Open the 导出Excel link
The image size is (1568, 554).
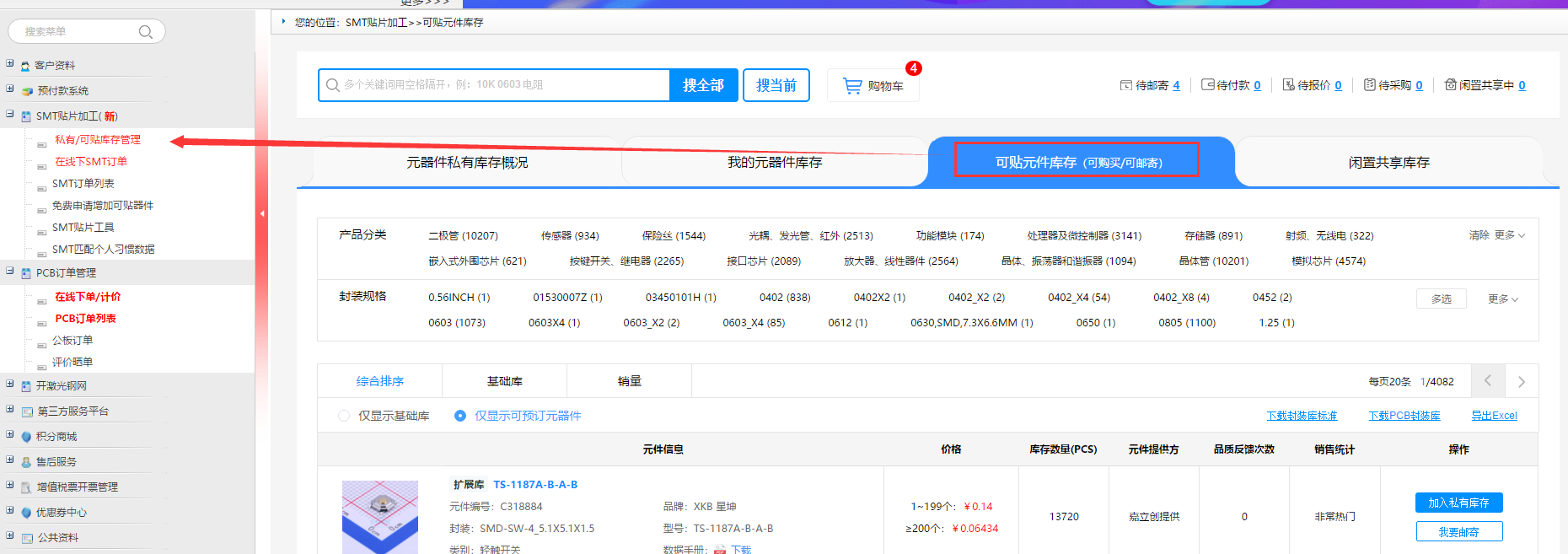click(1494, 416)
